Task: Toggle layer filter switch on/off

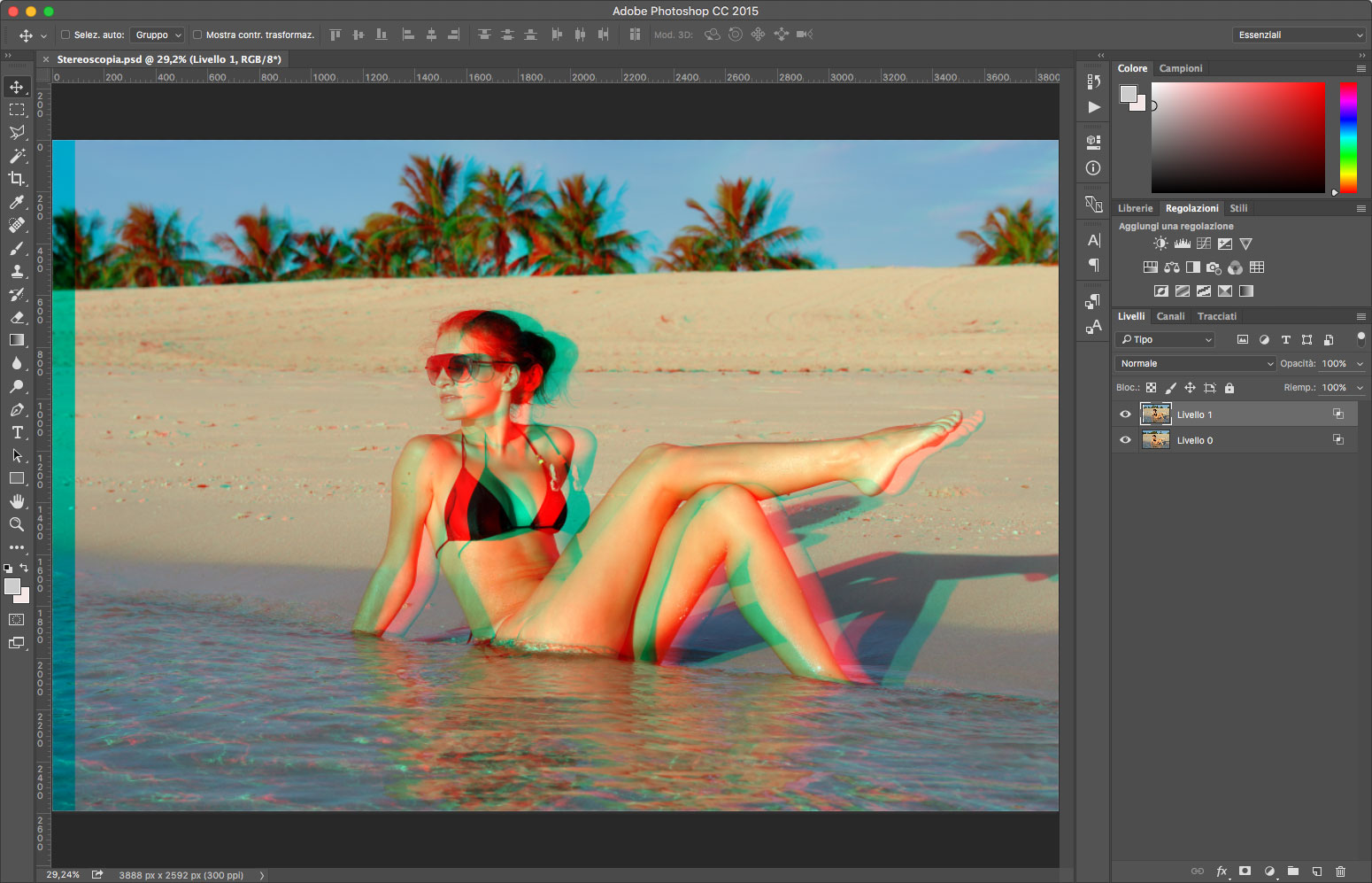Action: click(1360, 338)
